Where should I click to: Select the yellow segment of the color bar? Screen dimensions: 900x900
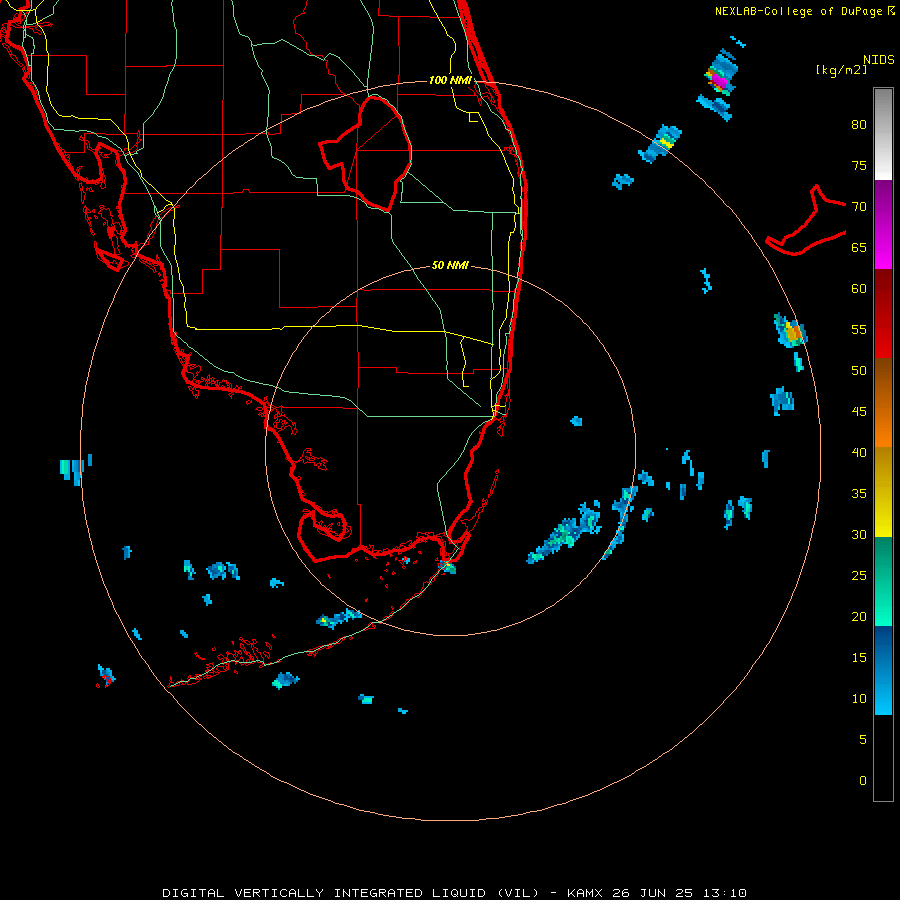[883, 492]
